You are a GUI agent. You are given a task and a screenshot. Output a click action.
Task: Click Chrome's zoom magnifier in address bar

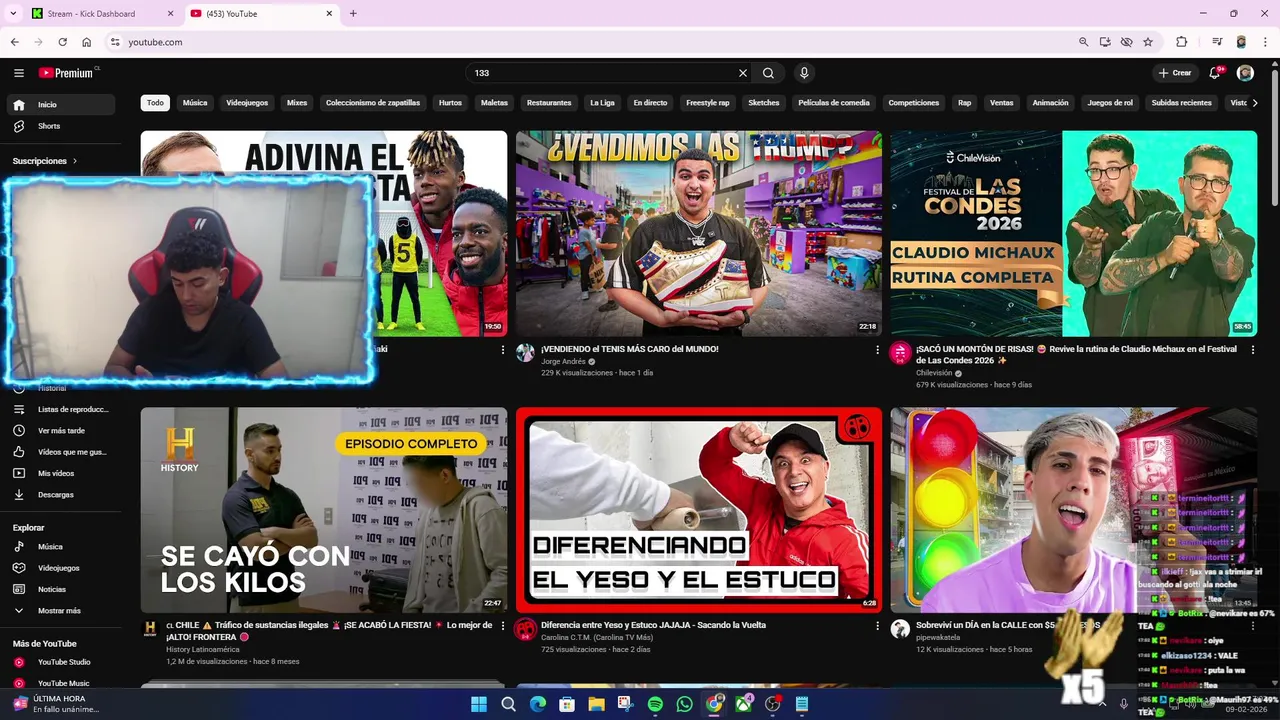1083,42
